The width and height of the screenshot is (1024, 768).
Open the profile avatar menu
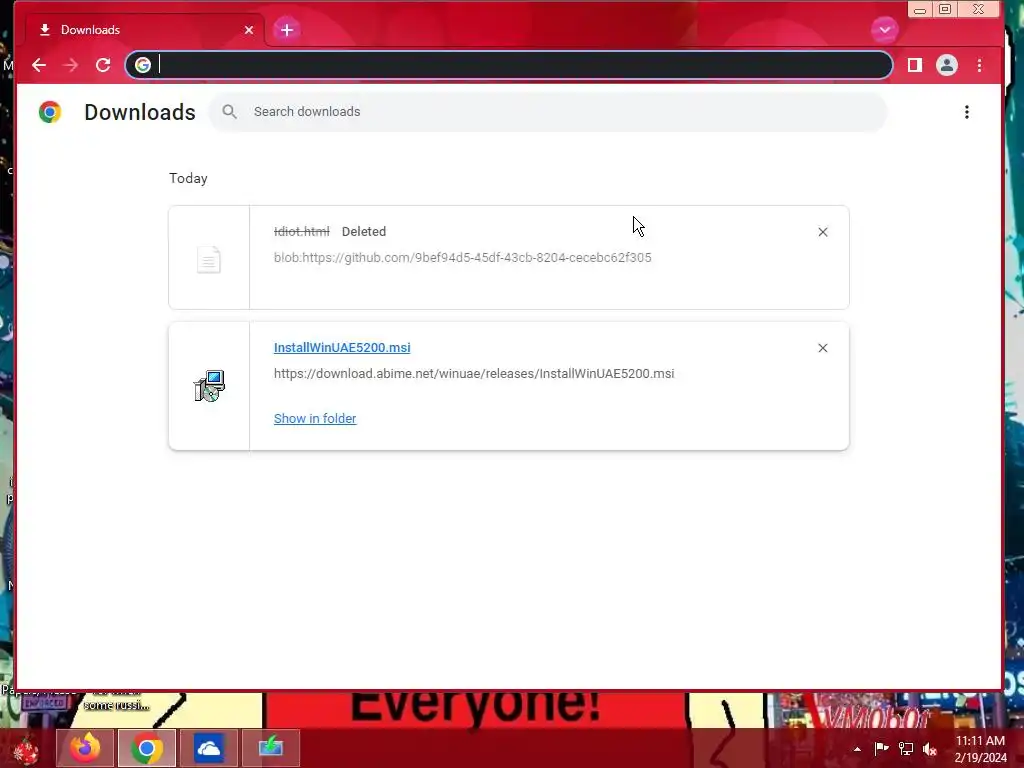947,65
